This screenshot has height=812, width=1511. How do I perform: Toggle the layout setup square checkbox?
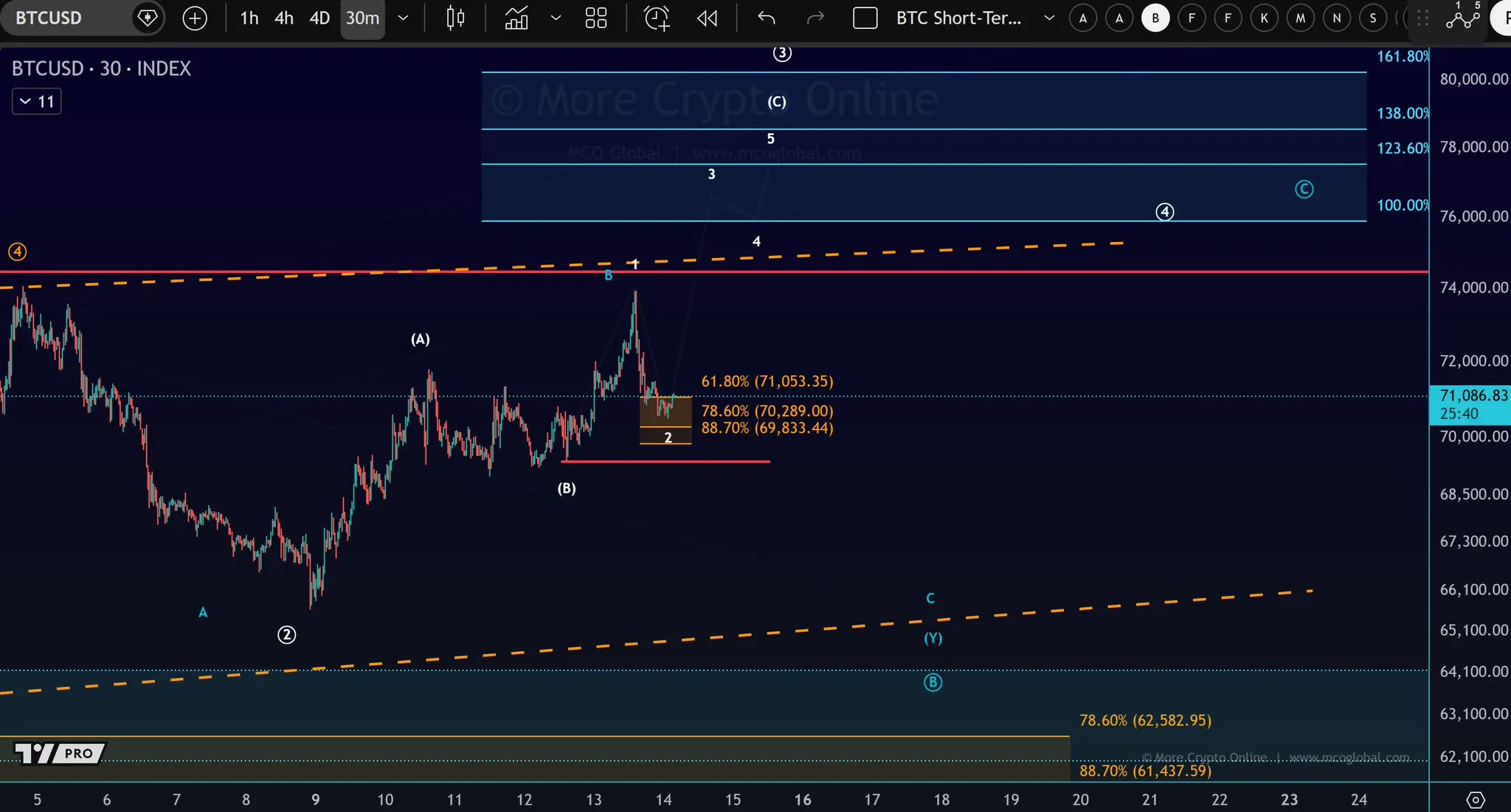click(865, 18)
